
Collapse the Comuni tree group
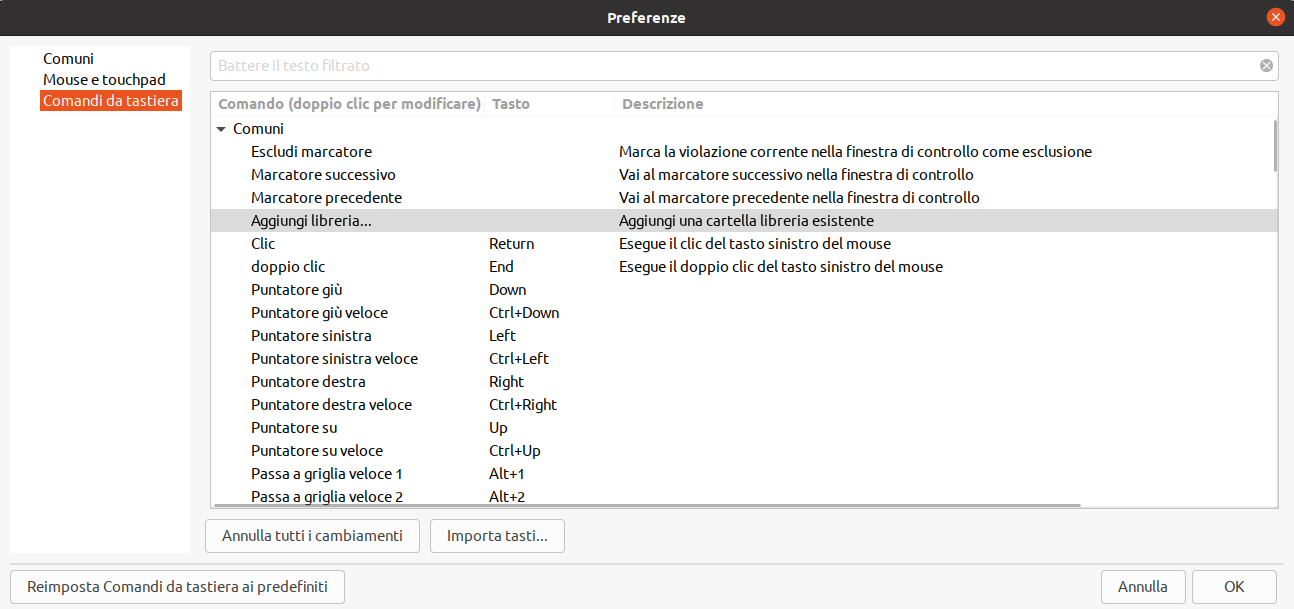(x=221, y=129)
